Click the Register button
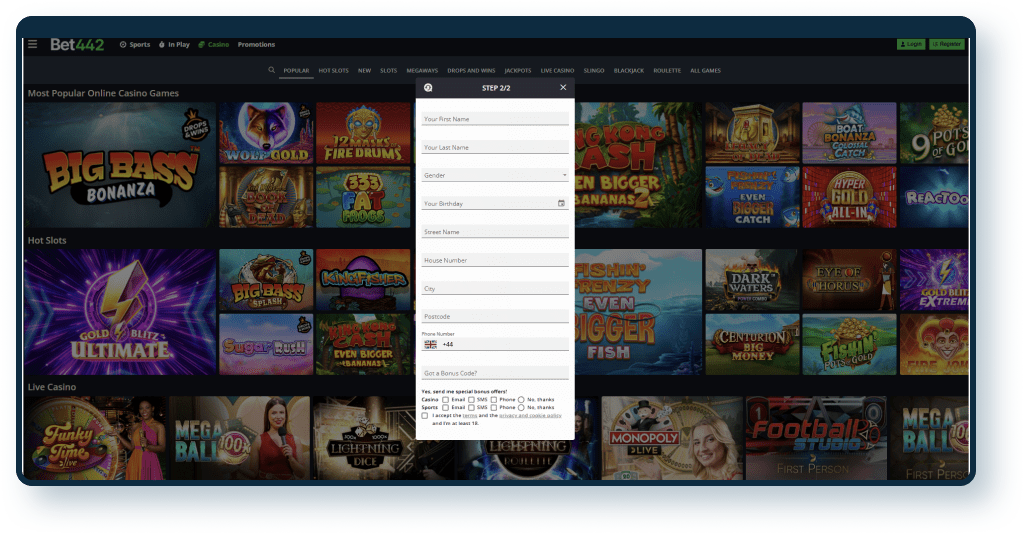The width and height of the screenshot is (1024, 534). (946, 44)
